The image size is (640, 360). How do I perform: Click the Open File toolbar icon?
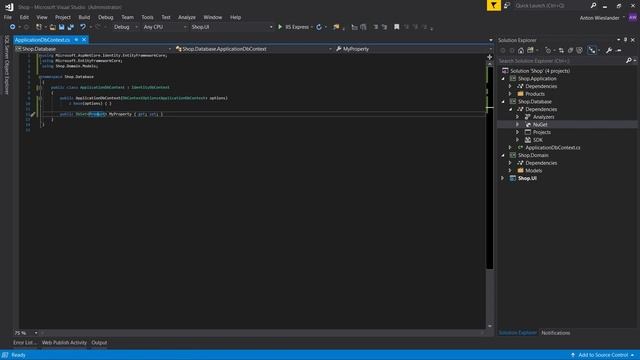click(x=52, y=27)
